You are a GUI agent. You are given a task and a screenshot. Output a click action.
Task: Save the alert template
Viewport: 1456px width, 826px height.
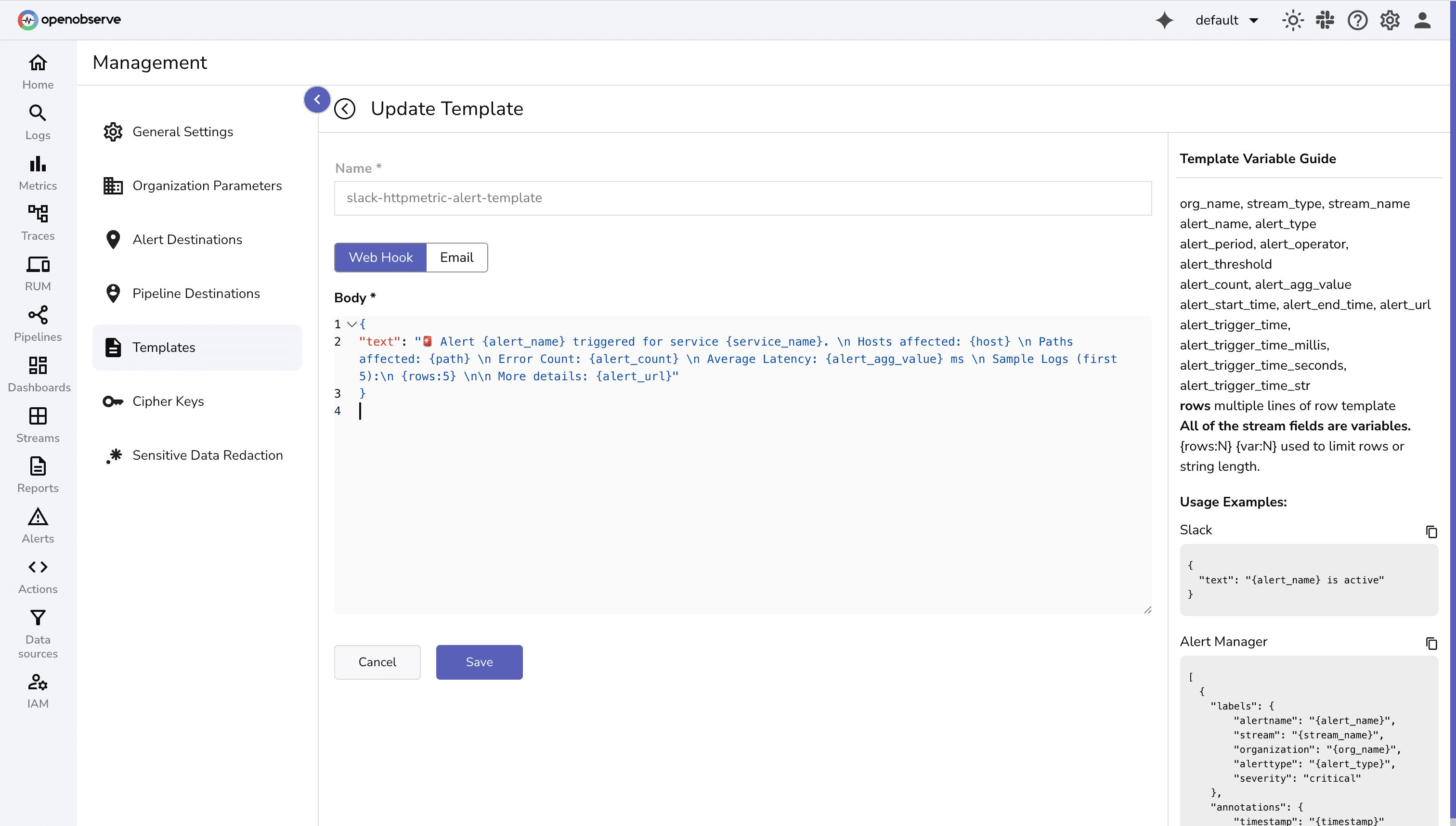(x=478, y=661)
